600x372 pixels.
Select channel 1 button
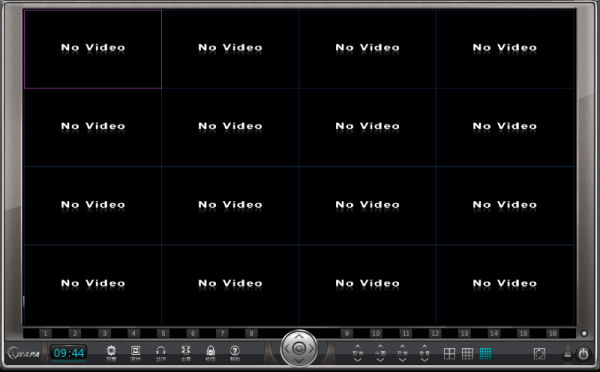pyautogui.click(x=45, y=333)
